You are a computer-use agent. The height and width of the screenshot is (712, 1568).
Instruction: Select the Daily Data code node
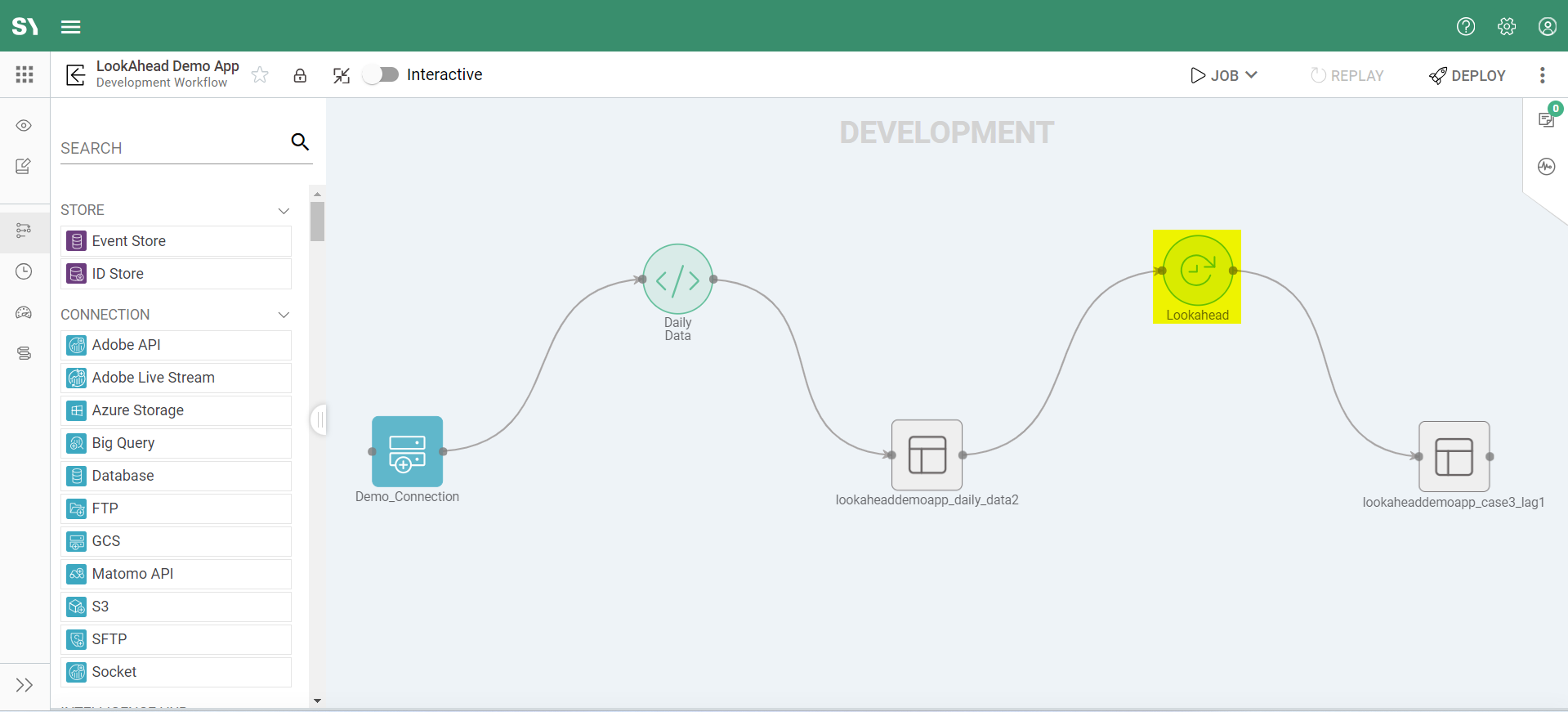pos(677,280)
